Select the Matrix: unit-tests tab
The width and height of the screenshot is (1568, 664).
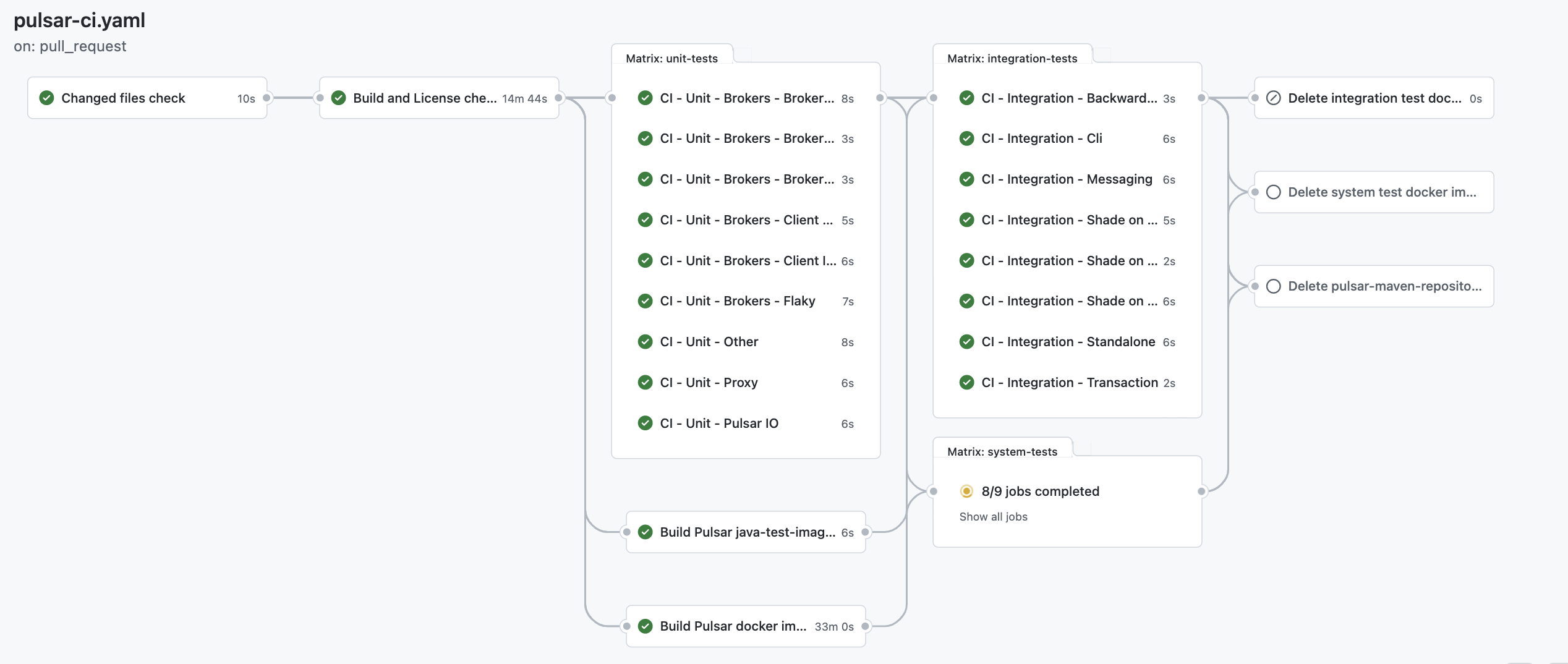[671, 58]
